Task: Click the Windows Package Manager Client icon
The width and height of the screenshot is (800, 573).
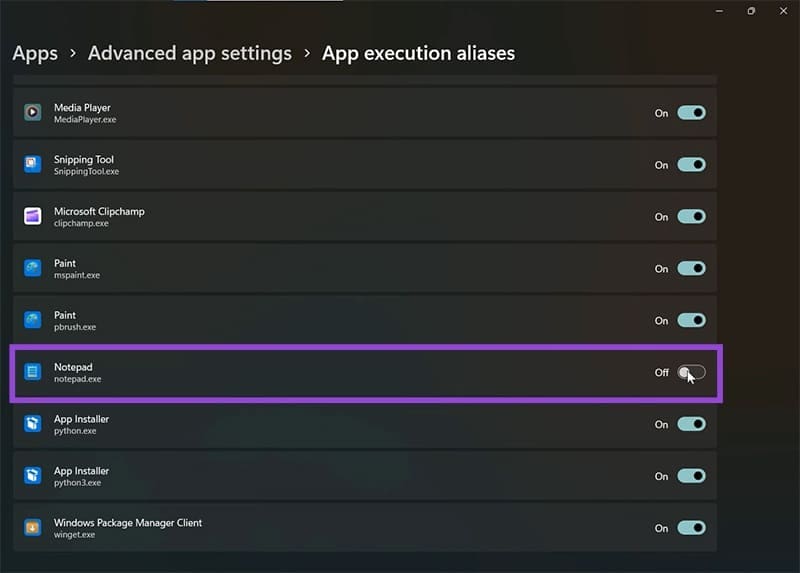Action: point(33,527)
